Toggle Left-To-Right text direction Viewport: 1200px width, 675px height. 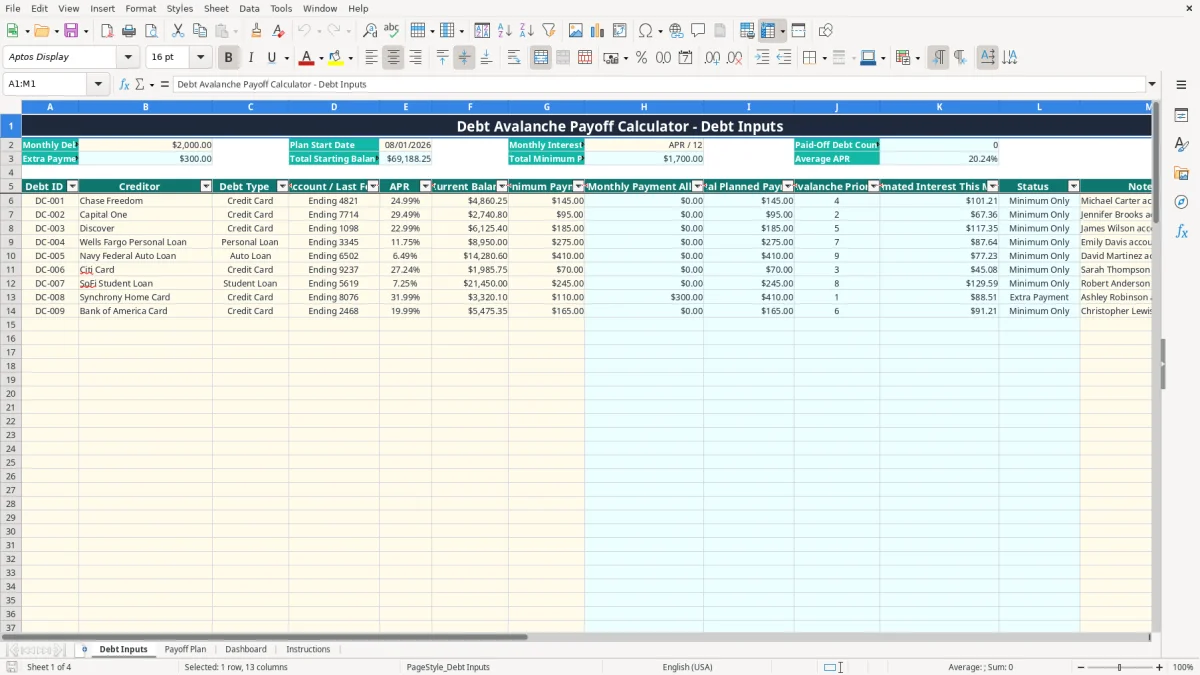(938, 58)
